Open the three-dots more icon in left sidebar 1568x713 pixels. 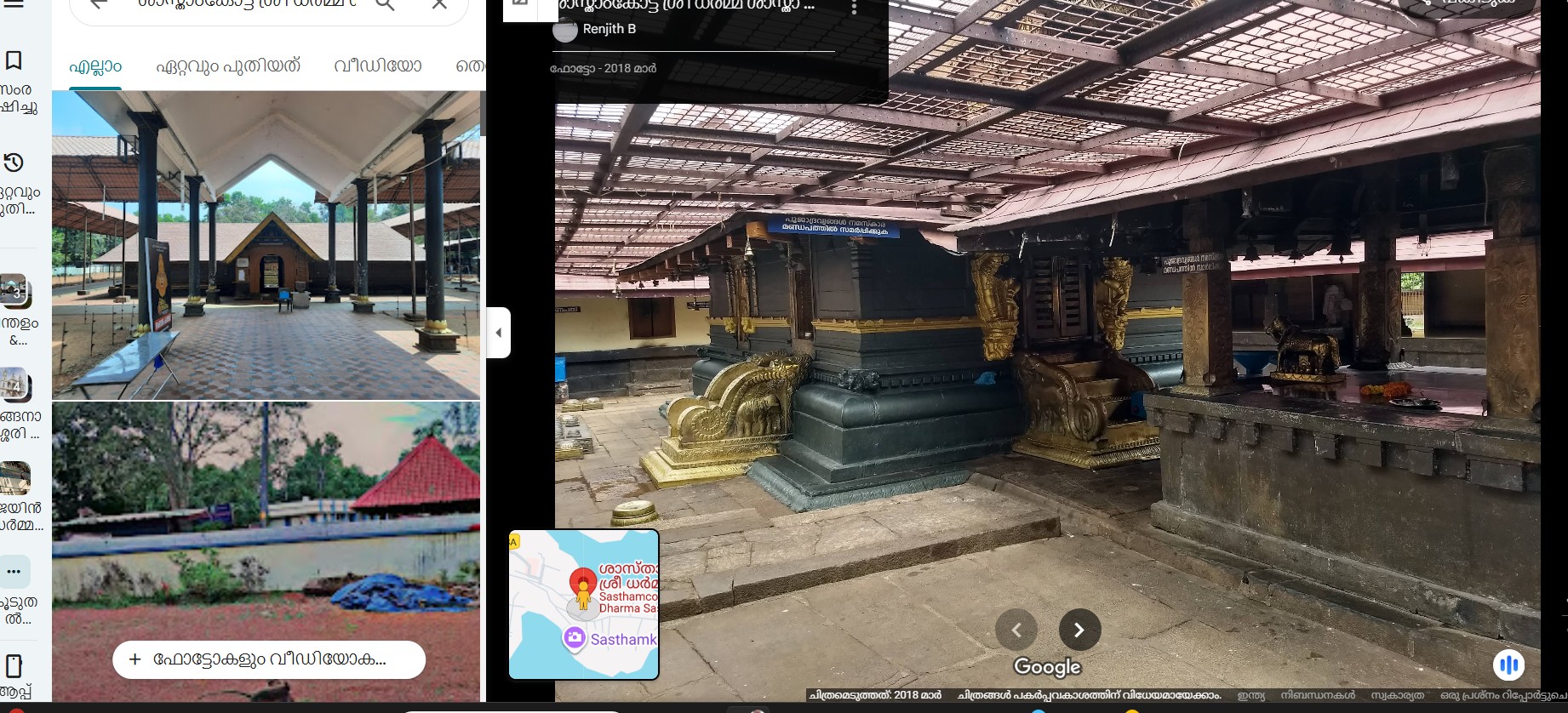coord(14,571)
